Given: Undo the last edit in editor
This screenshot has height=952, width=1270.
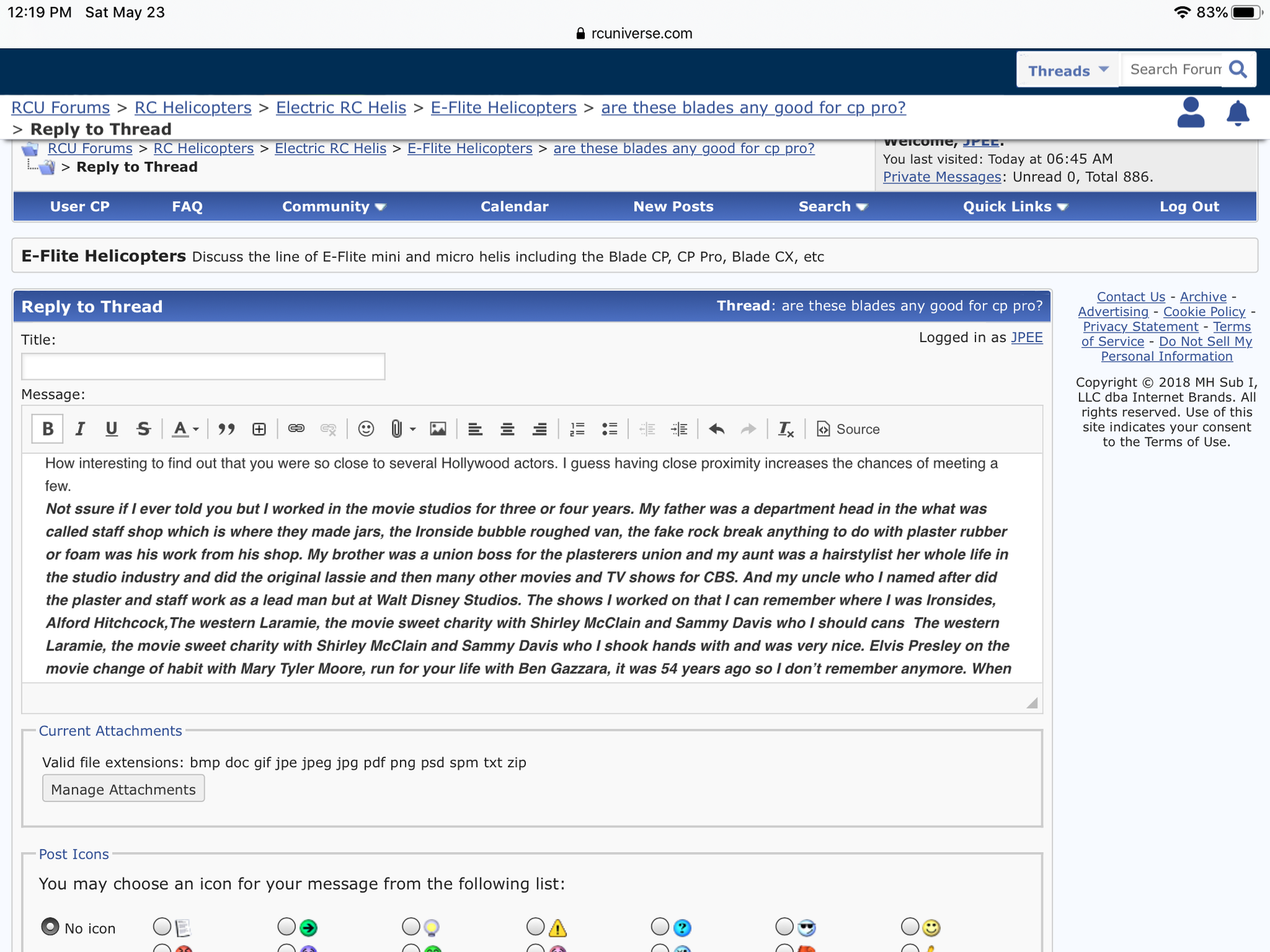Looking at the screenshot, I should (716, 429).
